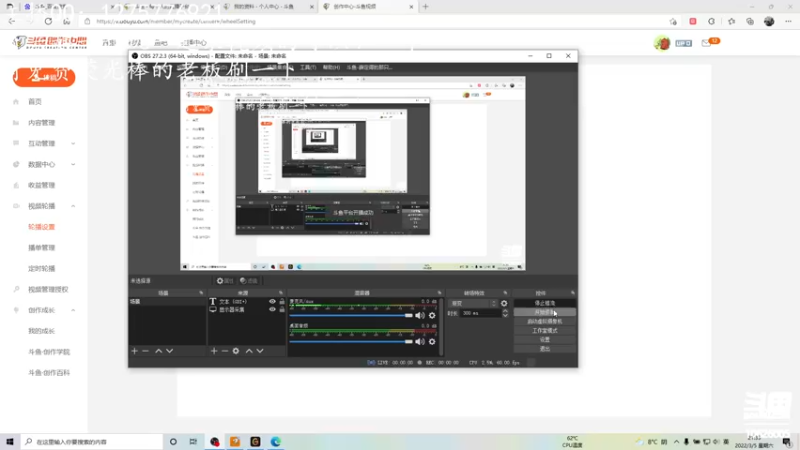Open 内容管理 in the Douyu sidebar
The width and height of the screenshot is (800, 450).
(41, 123)
